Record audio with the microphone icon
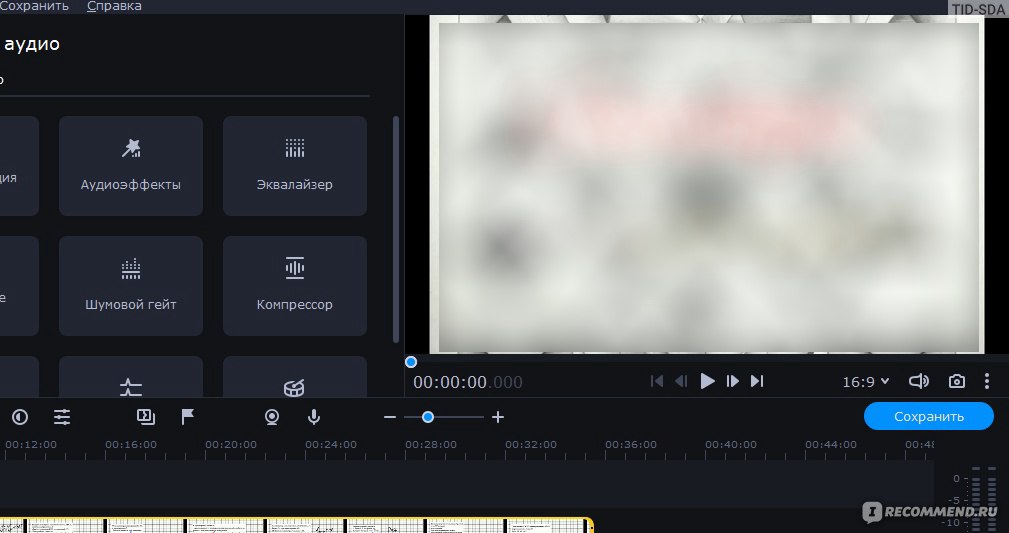The width and height of the screenshot is (1009, 533). 313,417
